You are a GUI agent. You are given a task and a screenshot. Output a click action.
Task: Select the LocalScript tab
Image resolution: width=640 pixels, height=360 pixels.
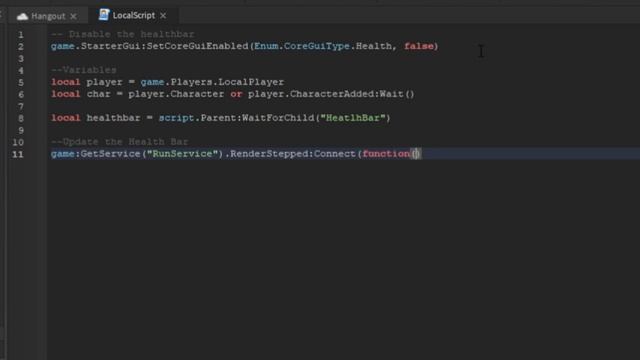click(133, 16)
